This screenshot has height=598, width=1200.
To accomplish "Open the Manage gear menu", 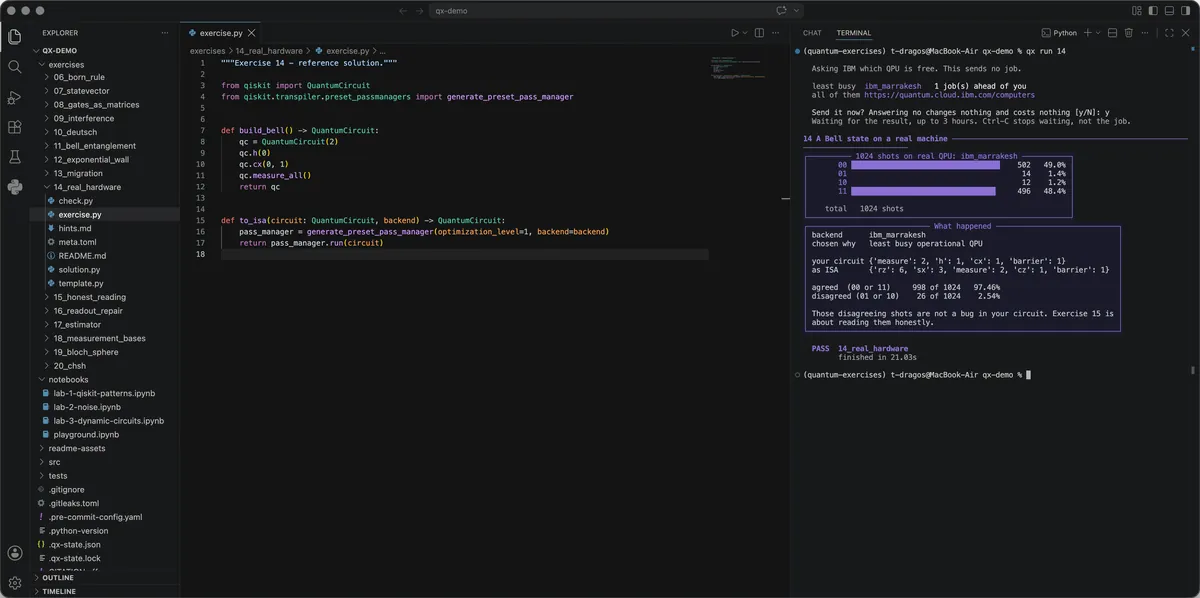I will (x=15, y=583).
